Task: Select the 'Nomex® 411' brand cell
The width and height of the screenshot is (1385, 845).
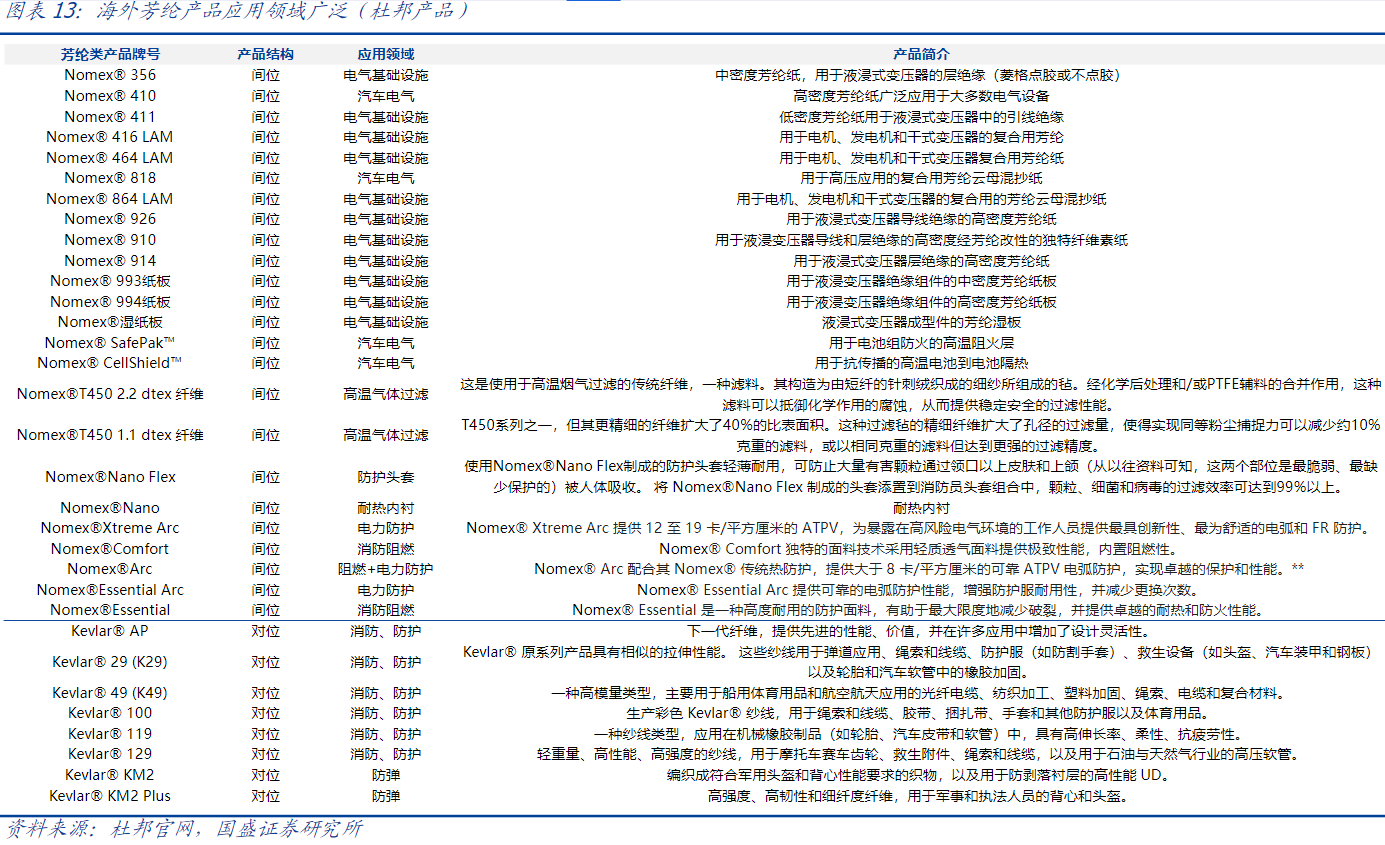Action: [110, 117]
